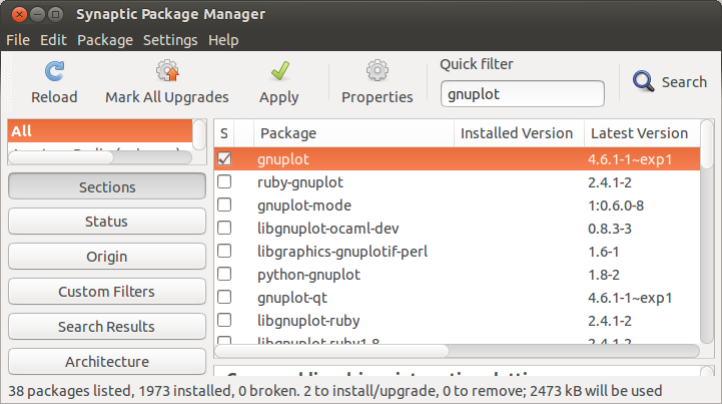722x404 pixels.
Task: Open the Package menu
Action: [105, 40]
